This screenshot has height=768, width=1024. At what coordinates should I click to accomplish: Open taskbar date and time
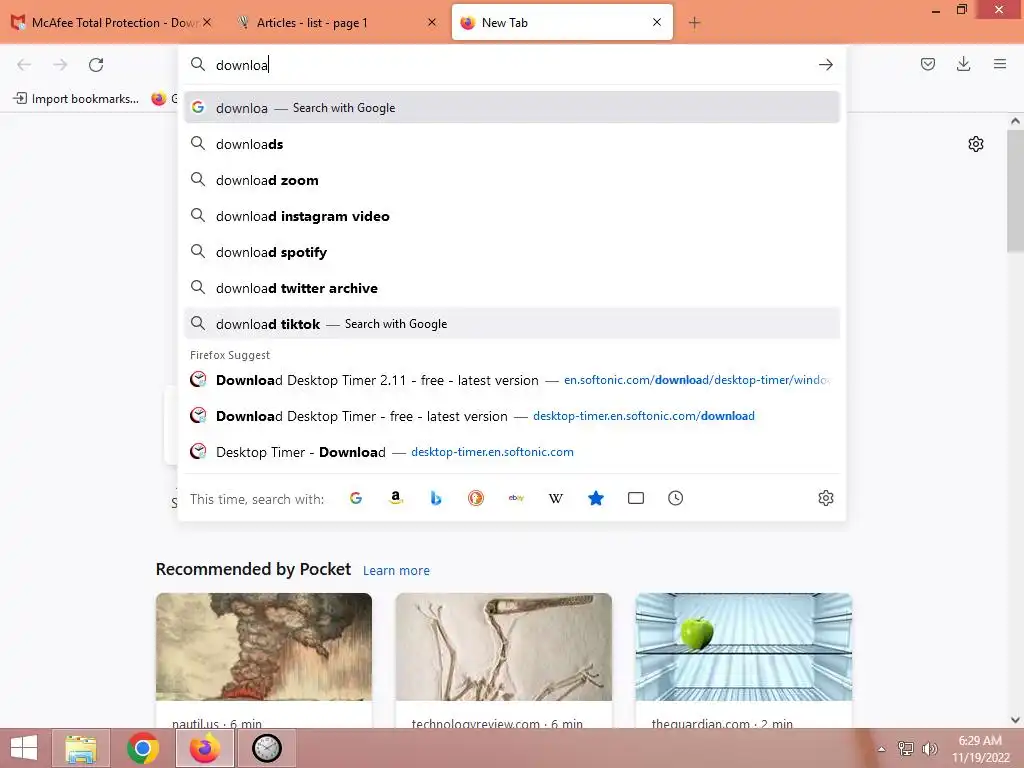980,749
